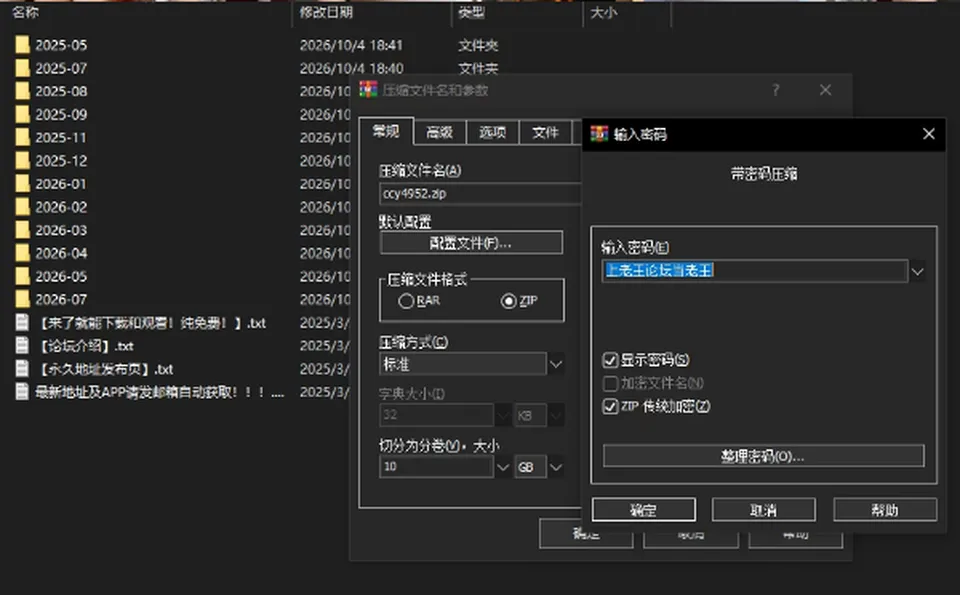The height and width of the screenshot is (595, 960).
Task: Click the 2025-08 folder icon
Action: [23, 91]
